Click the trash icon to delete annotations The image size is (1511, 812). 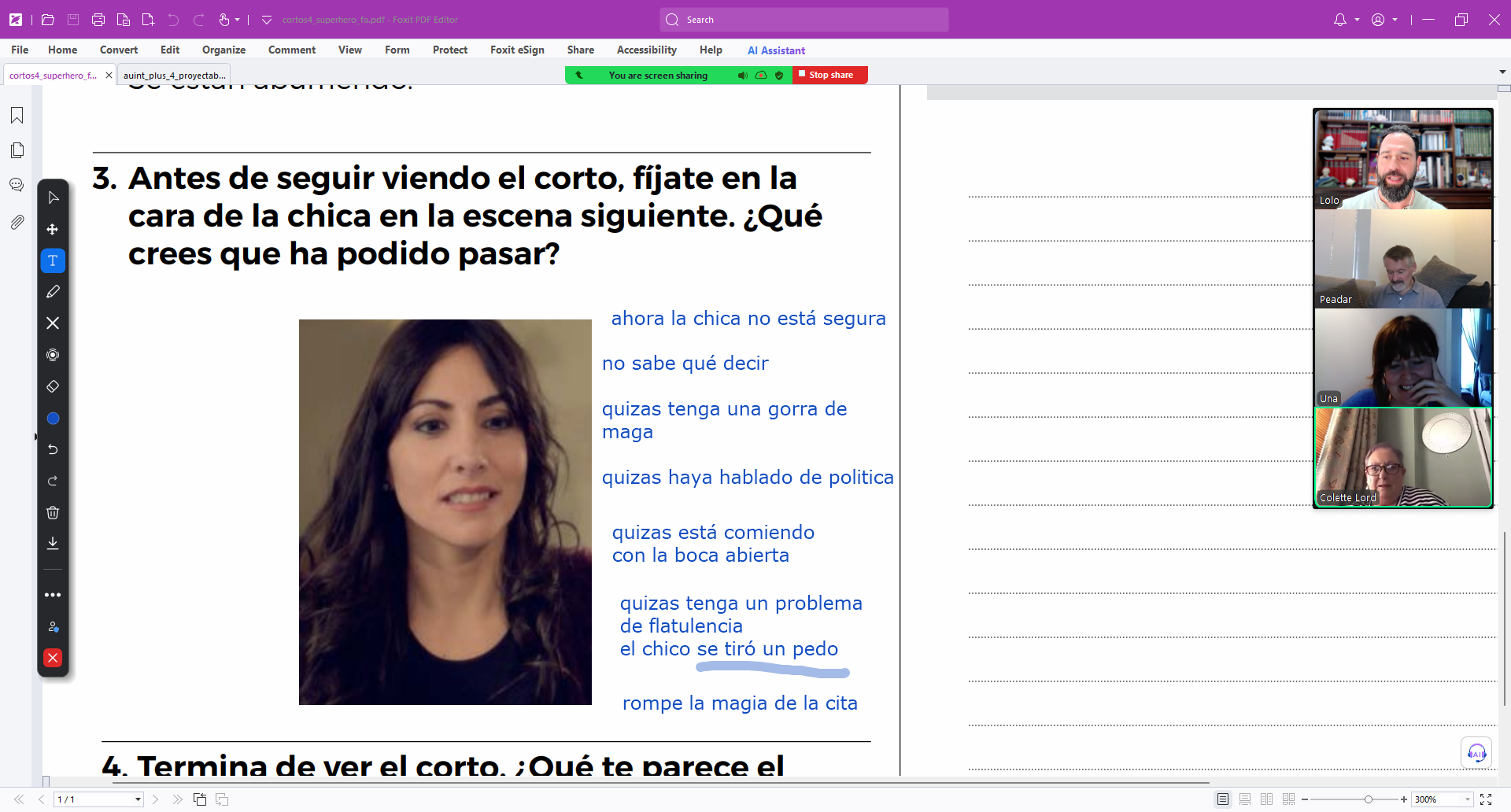point(53,512)
